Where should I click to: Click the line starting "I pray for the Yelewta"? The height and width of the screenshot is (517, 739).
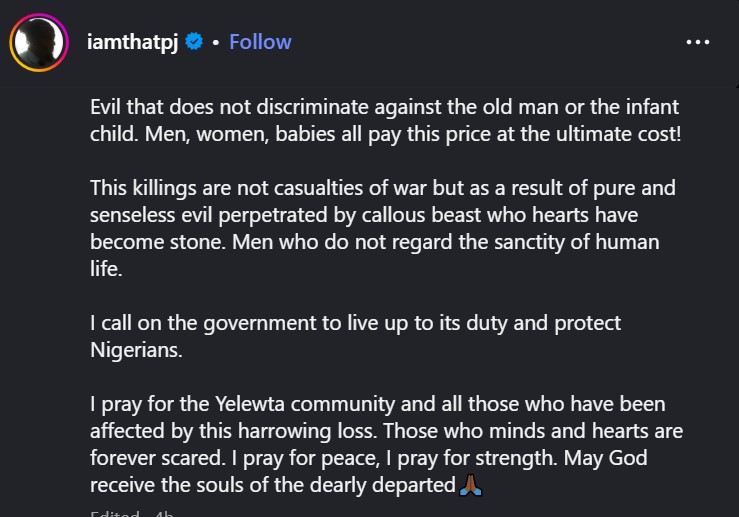[x=377, y=404]
